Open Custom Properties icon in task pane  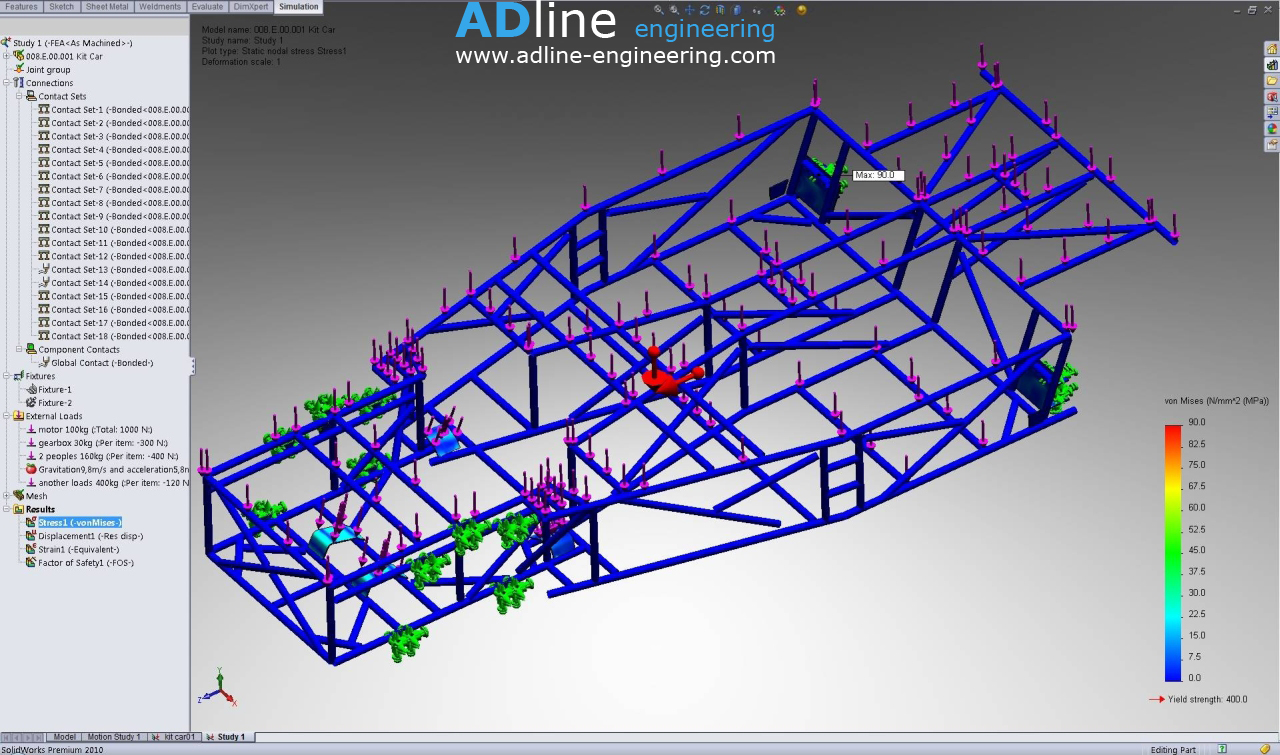pos(1272,144)
